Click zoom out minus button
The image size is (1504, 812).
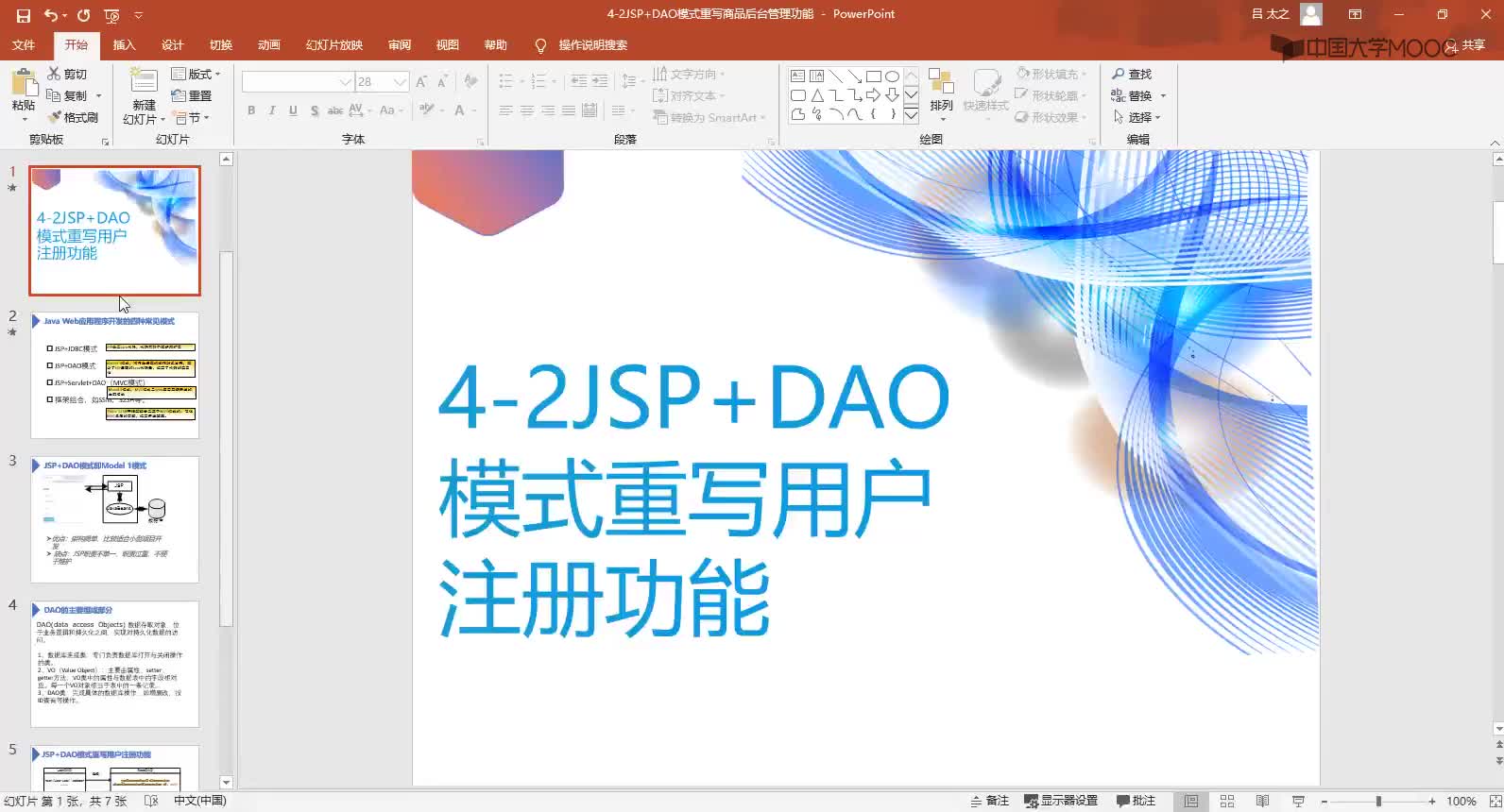[x=1324, y=801]
